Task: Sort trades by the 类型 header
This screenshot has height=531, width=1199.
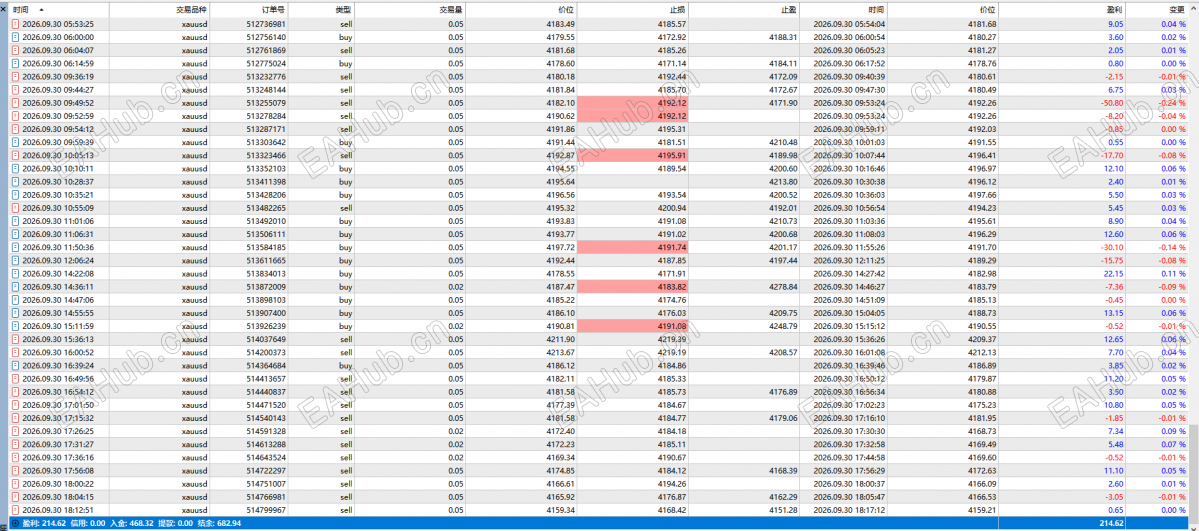Action: [323, 9]
